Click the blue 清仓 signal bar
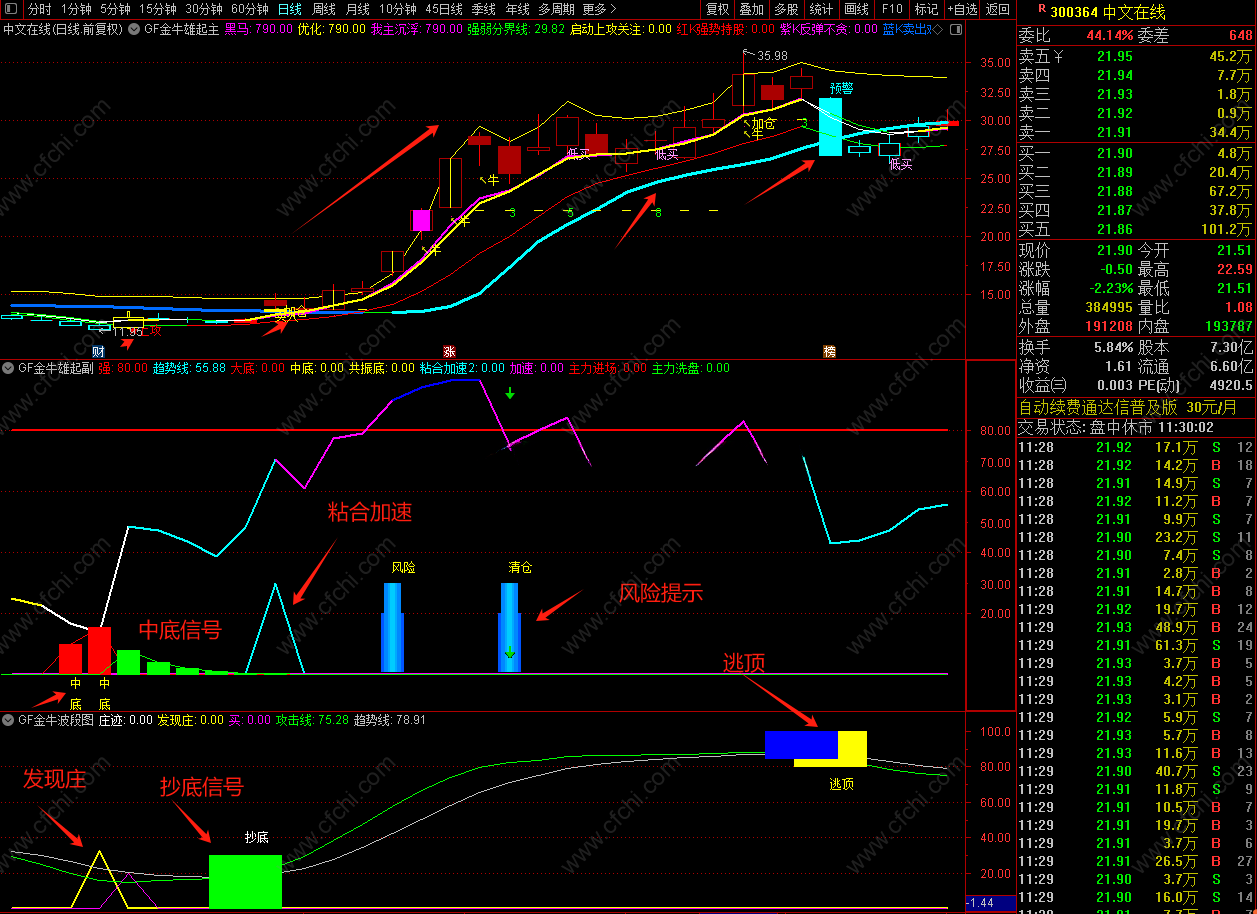Image resolution: width=1257 pixels, height=914 pixels. pyautogui.click(x=509, y=627)
